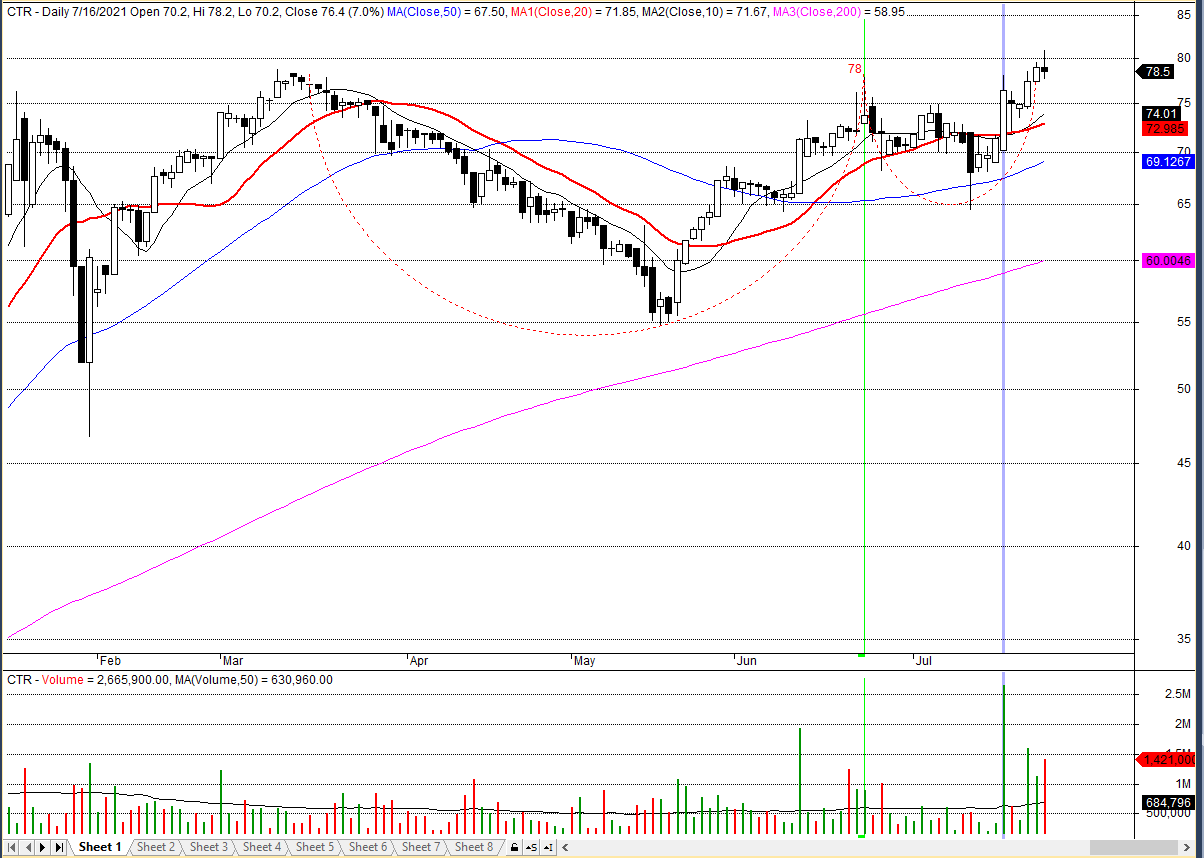Open the Sheet 5 tab
Screen dimensions: 1204x858
(315, 847)
